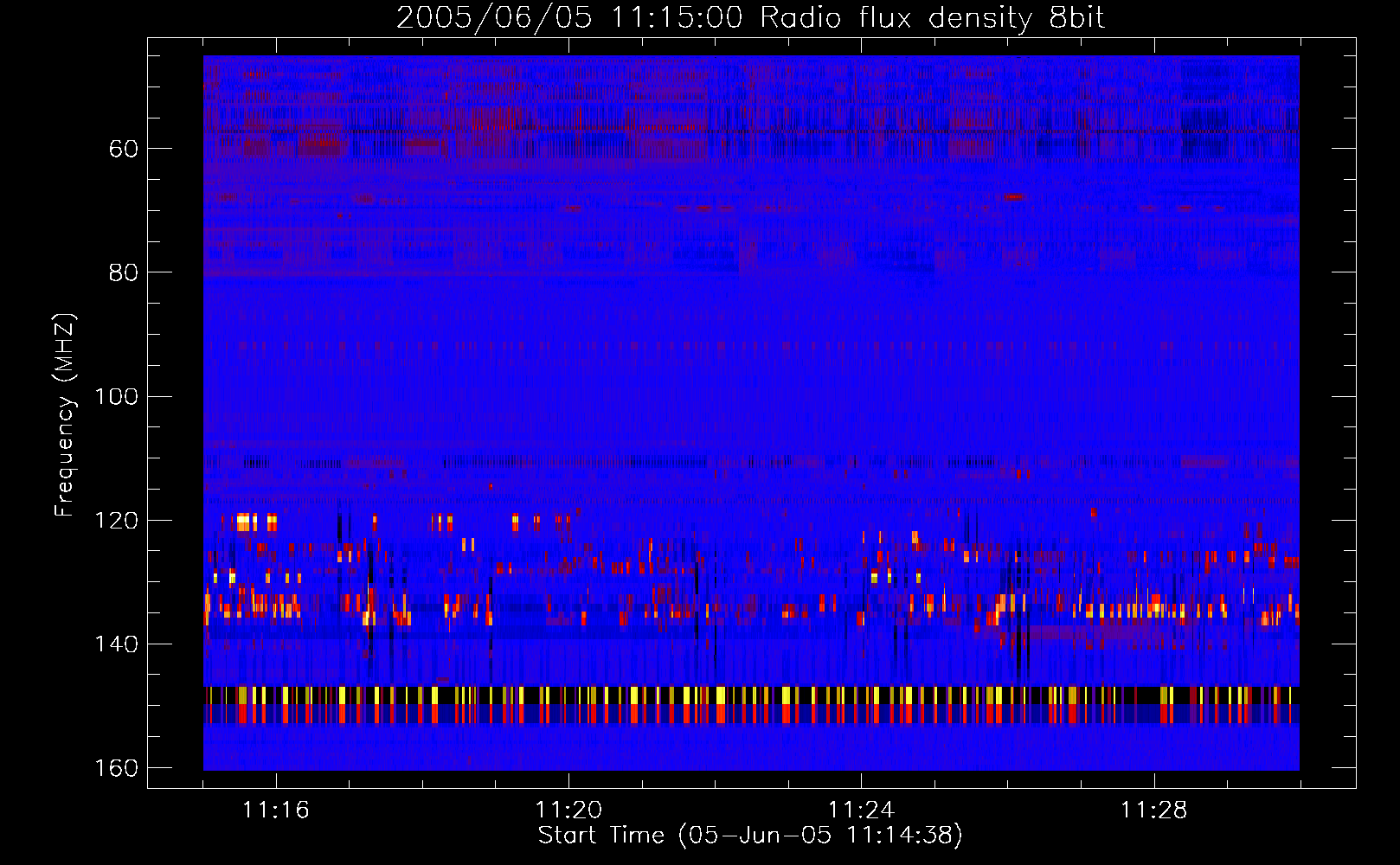Select the 80 frequency tick label

[124, 272]
